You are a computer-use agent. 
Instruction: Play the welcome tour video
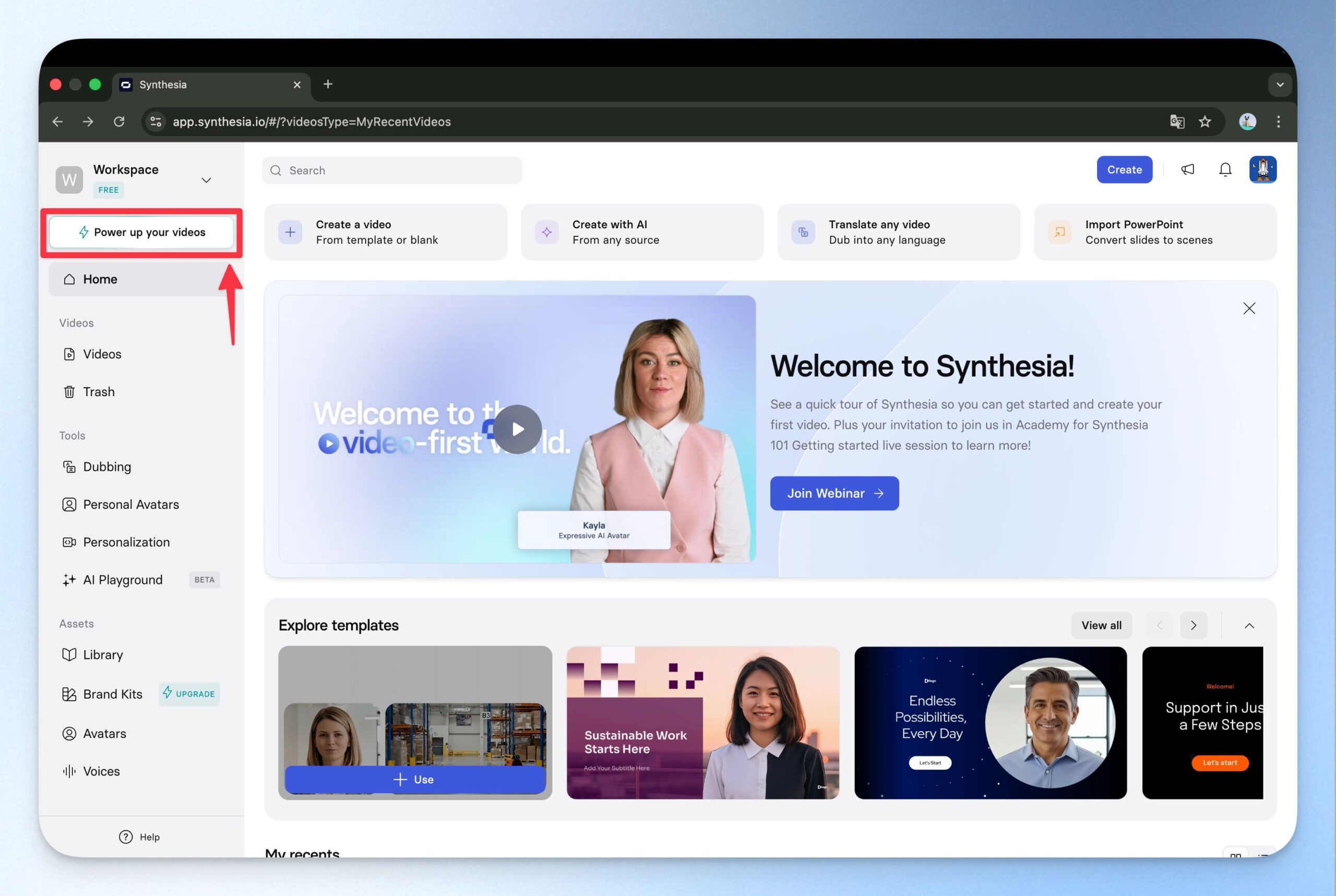click(517, 429)
